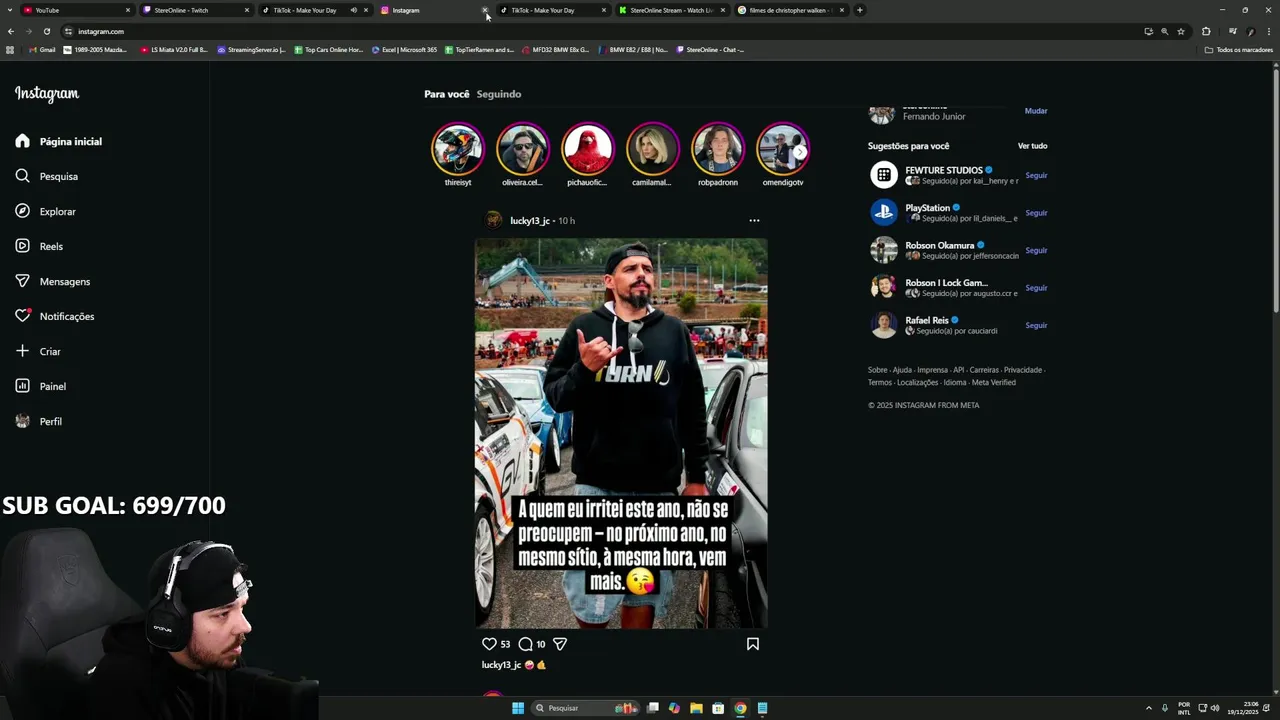The image size is (1280, 720).
Task: Click Mudar to switch account
Action: (x=1036, y=111)
